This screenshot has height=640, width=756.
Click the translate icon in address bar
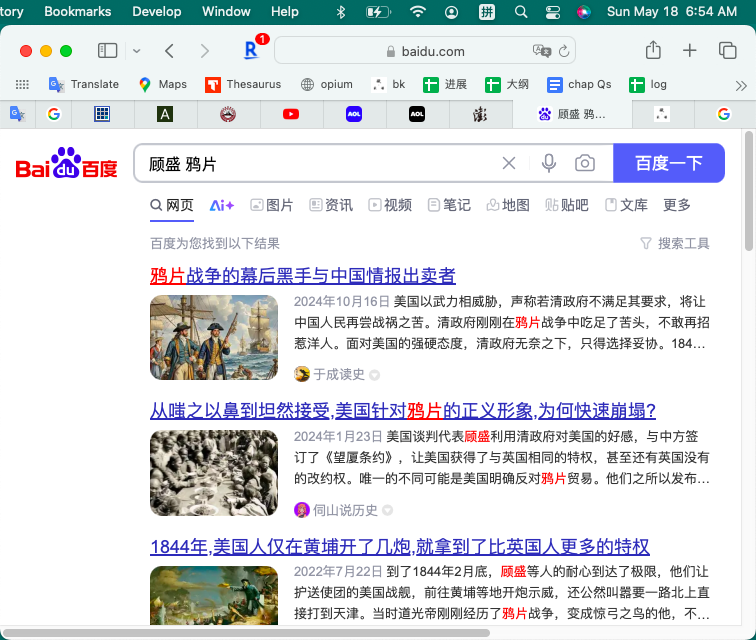[x=542, y=51]
